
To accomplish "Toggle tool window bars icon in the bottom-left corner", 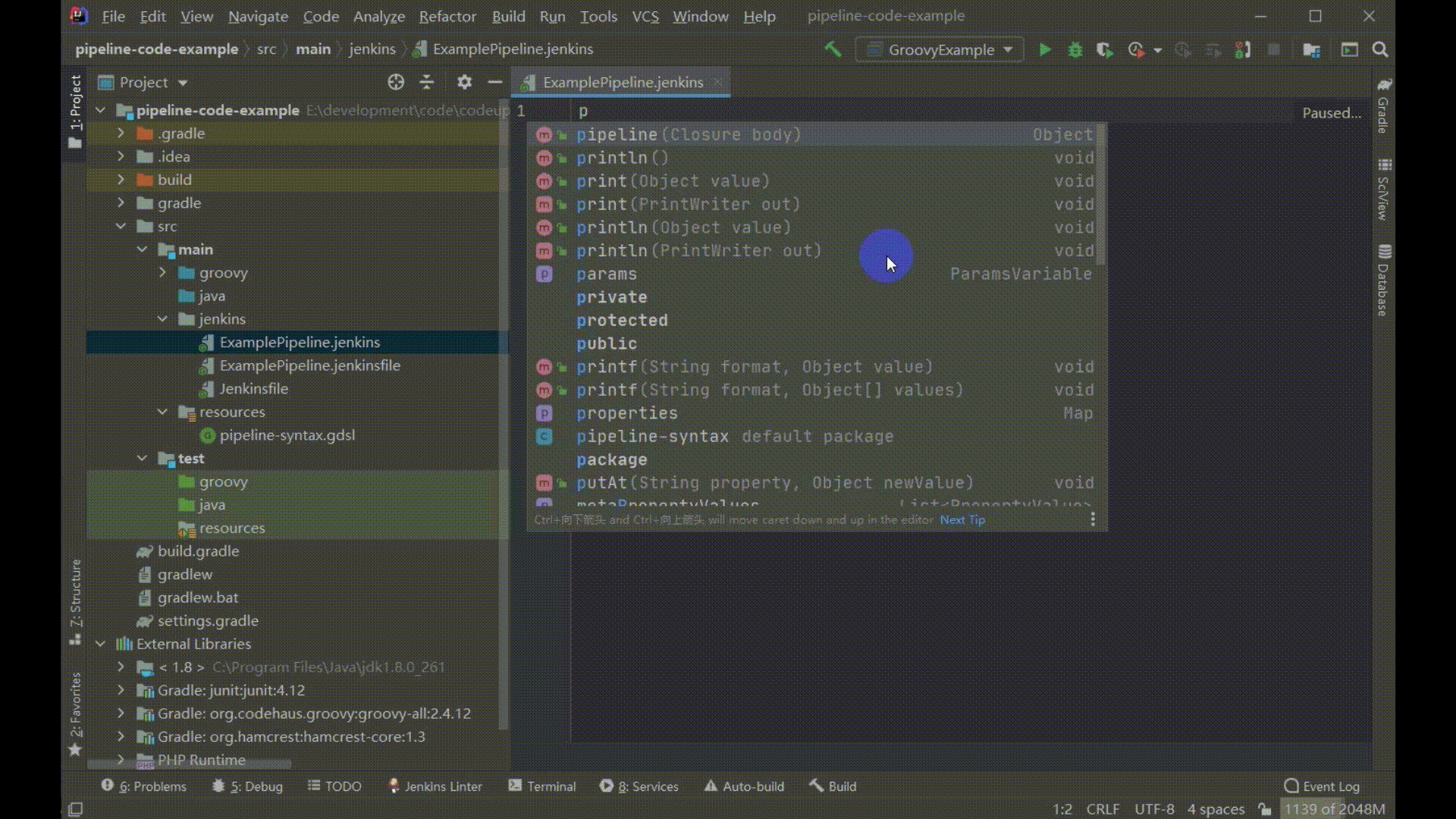I will tap(75, 809).
